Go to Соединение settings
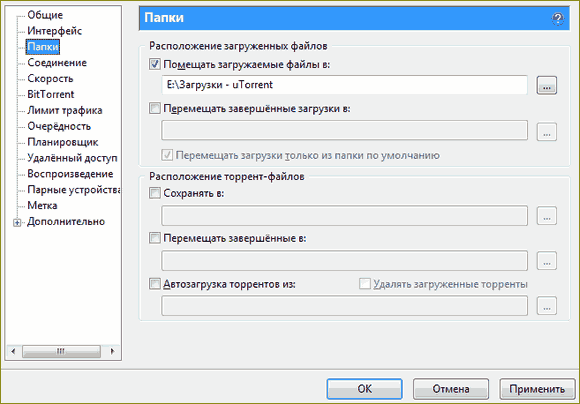The image size is (580, 404). pyautogui.click(x=57, y=63)
